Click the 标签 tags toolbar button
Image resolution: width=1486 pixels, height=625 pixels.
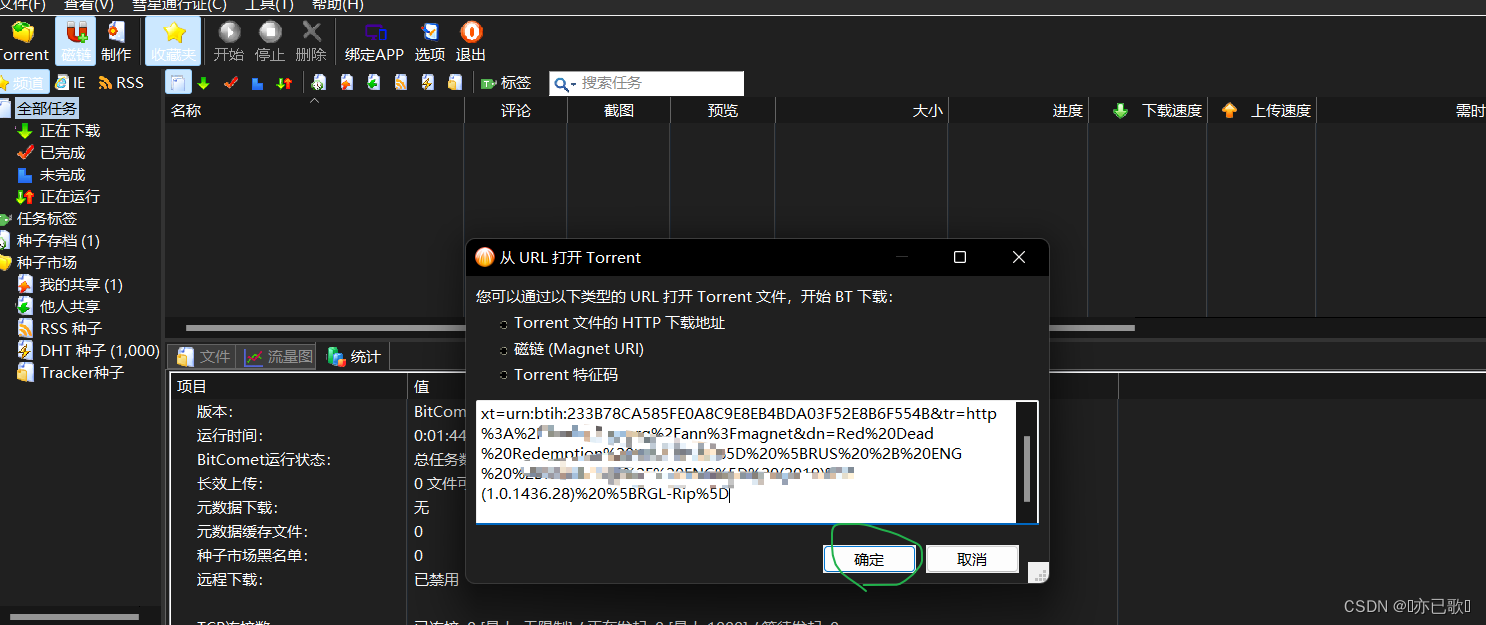click(x=506, y=83)
